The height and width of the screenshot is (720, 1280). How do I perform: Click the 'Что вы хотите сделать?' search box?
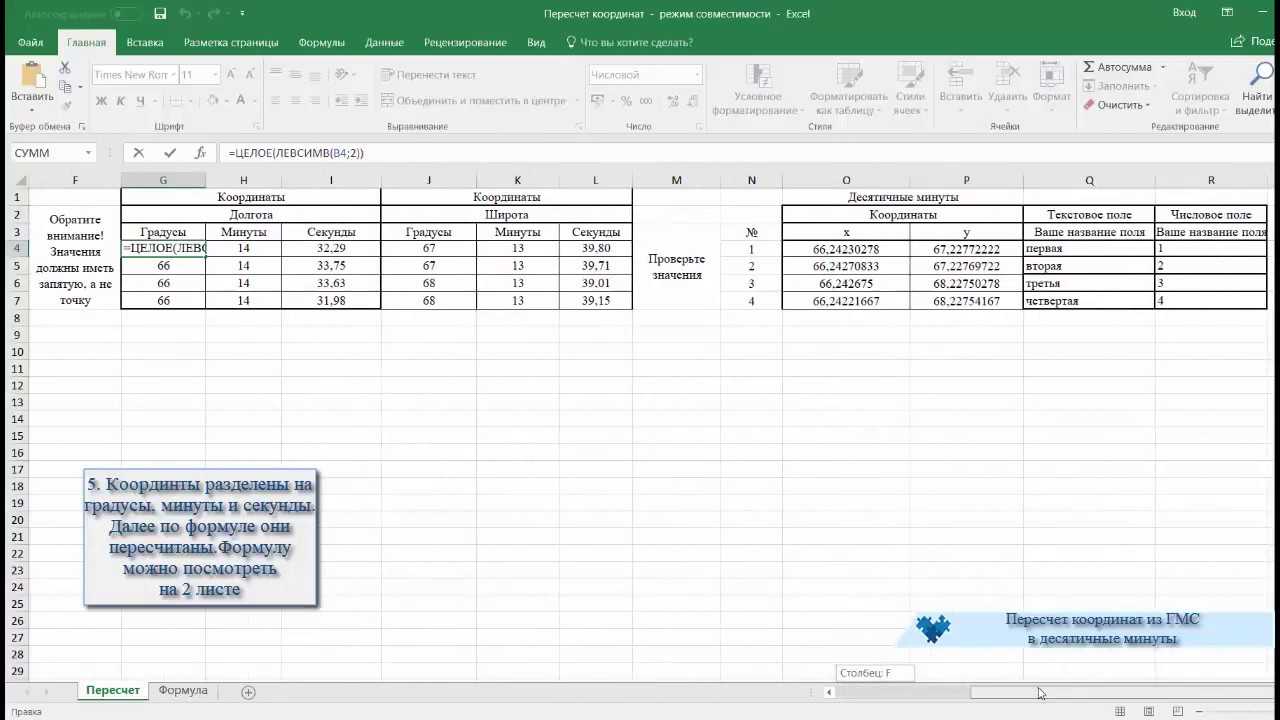pos(629,42)
